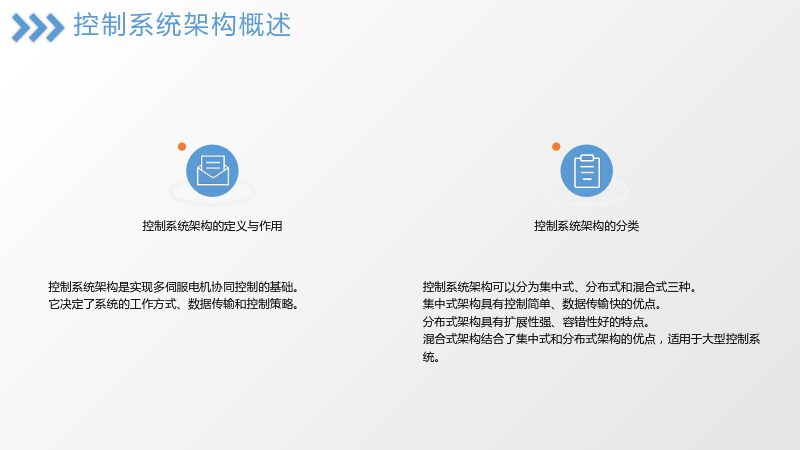Click the orange dot beside the clipboard icon
Screen dimensions: 800x450
tap(556, 147)
